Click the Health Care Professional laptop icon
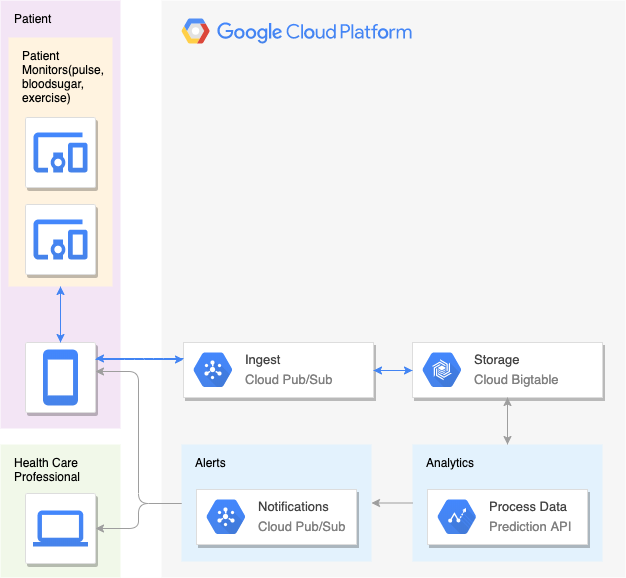The width and height of the screenshot is (626, 578). [61, 528]
